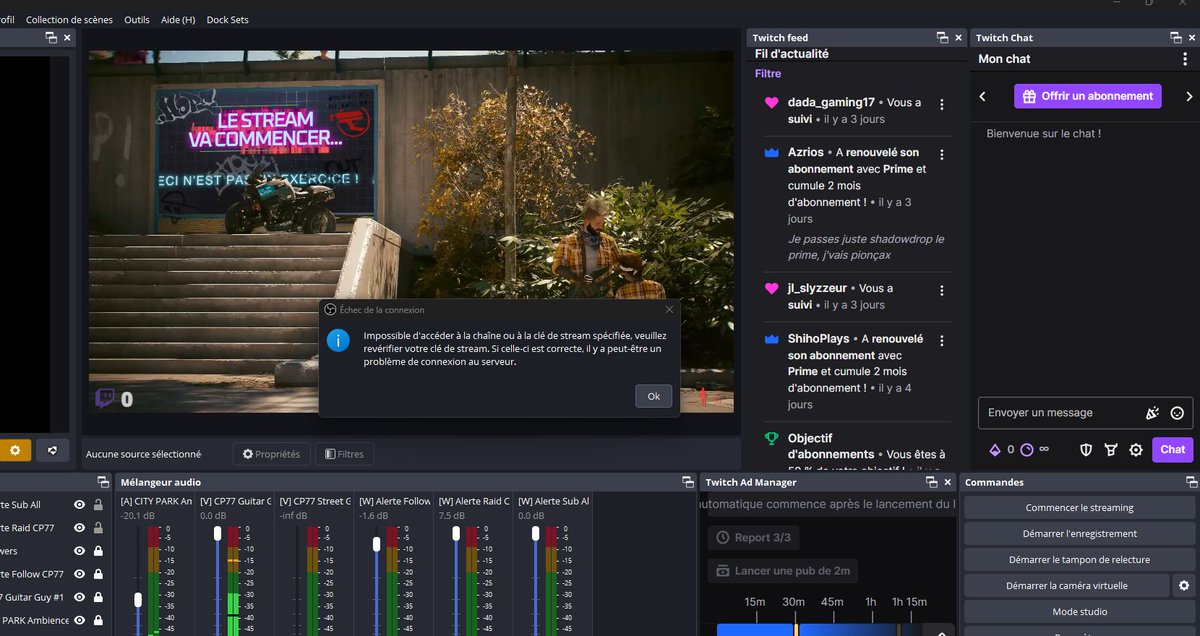Click Lancer une pub de 2m
Image resolution: width=1200 pixels, height=636 pixels.
(x=784, y=571)
